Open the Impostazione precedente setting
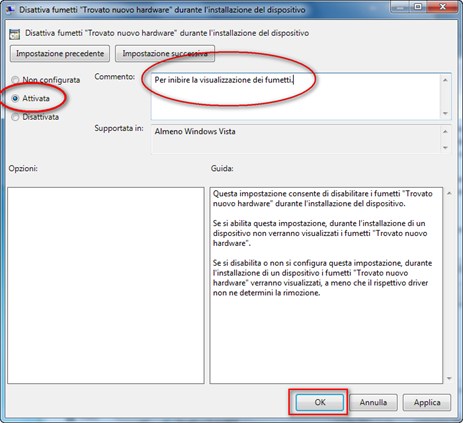463x423 pixels. pos(60,54)
